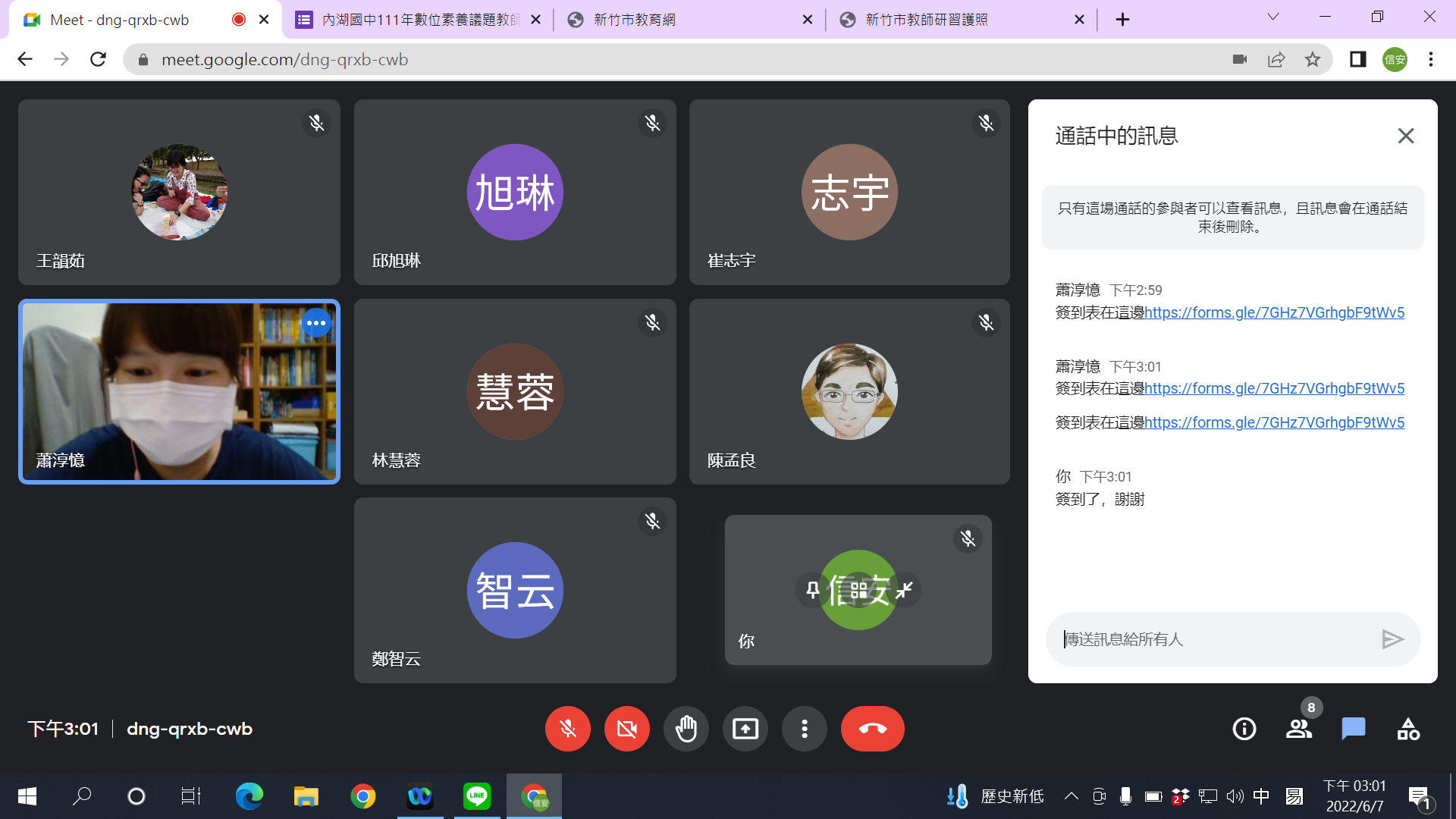The width and height of the screenshot is (1456, 819).
Task: Click the raise hand button
Action: [686, 729]
